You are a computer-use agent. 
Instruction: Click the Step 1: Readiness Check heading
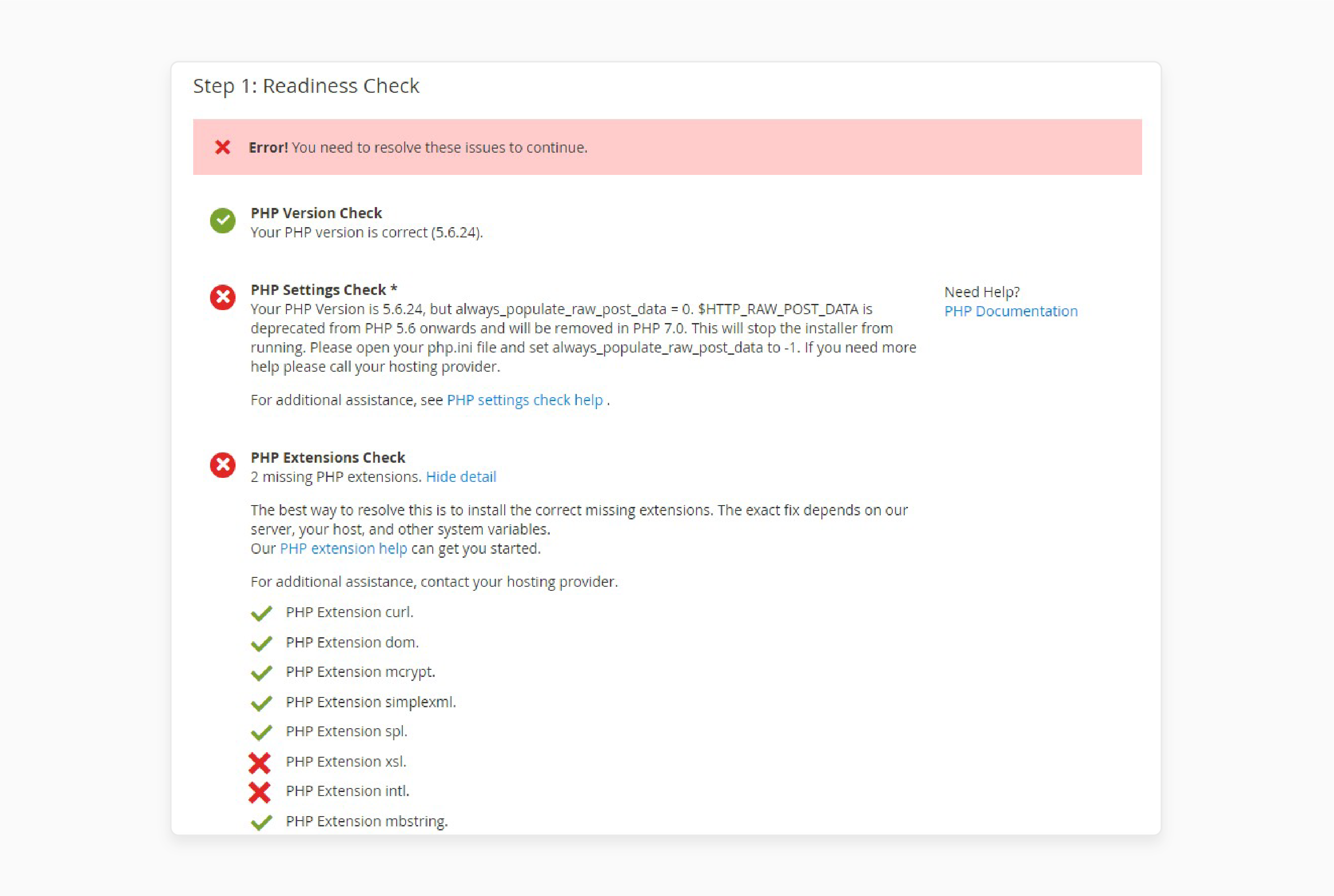point(306,86)
